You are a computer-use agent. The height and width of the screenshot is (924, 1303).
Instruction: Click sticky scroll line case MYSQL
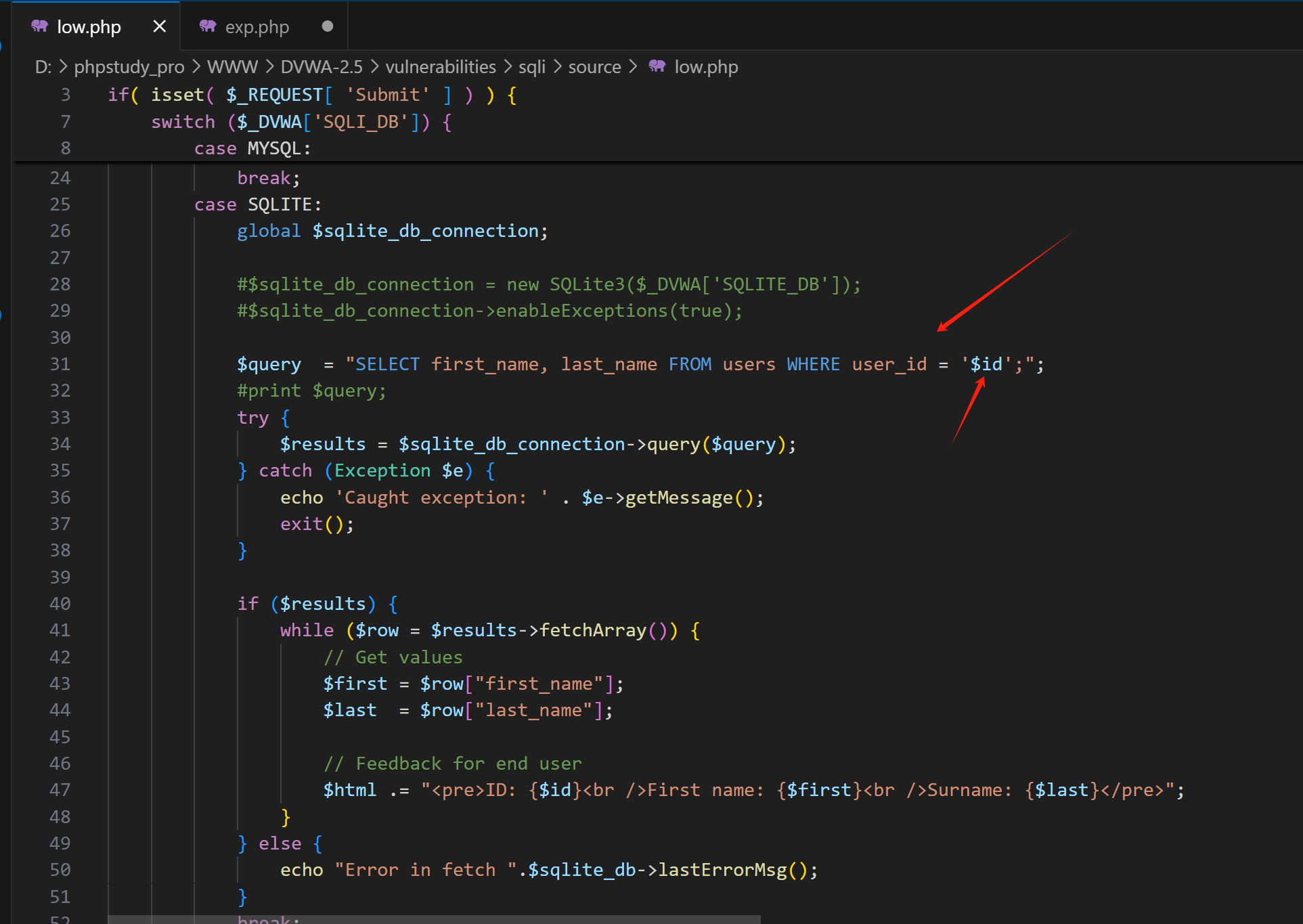click(x=252, y=148)
